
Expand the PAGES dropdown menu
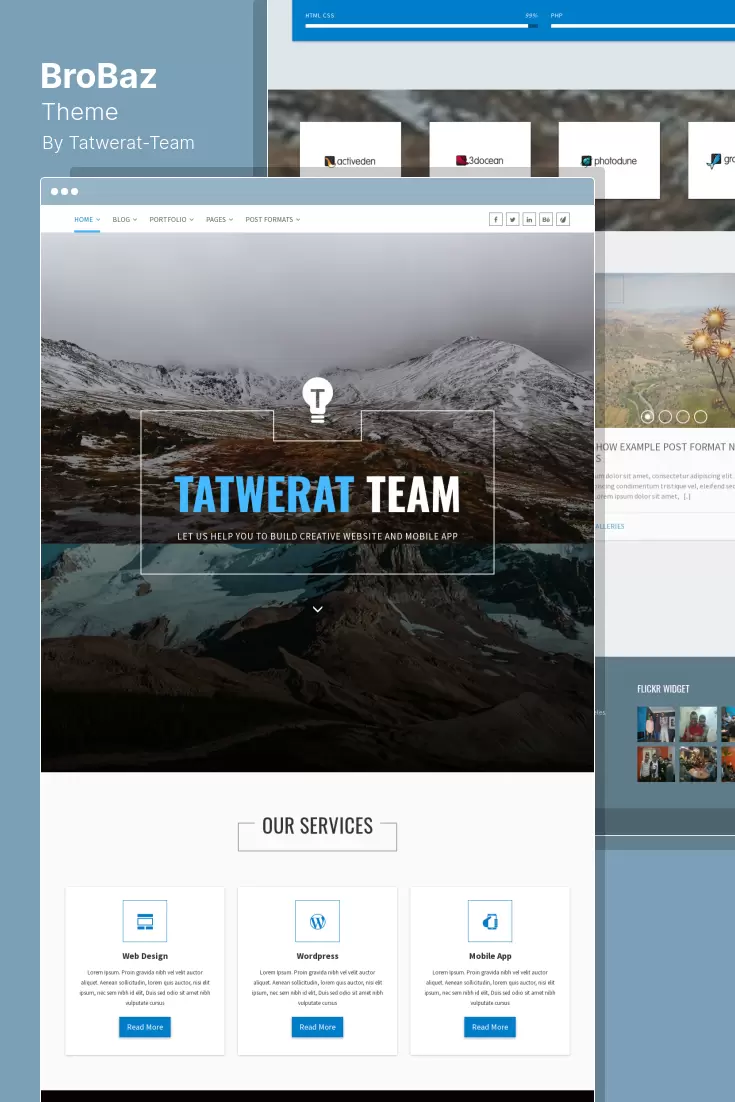point(219,219)
